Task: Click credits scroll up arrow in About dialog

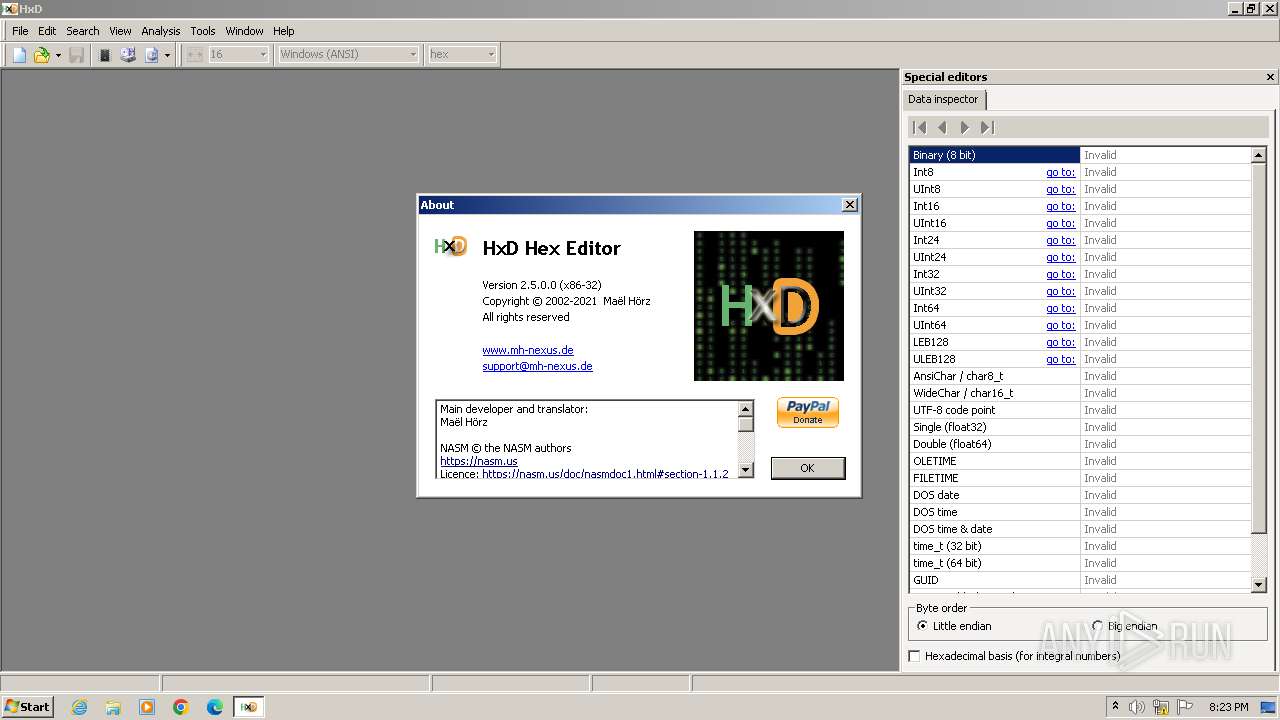Action: (746, 409)
